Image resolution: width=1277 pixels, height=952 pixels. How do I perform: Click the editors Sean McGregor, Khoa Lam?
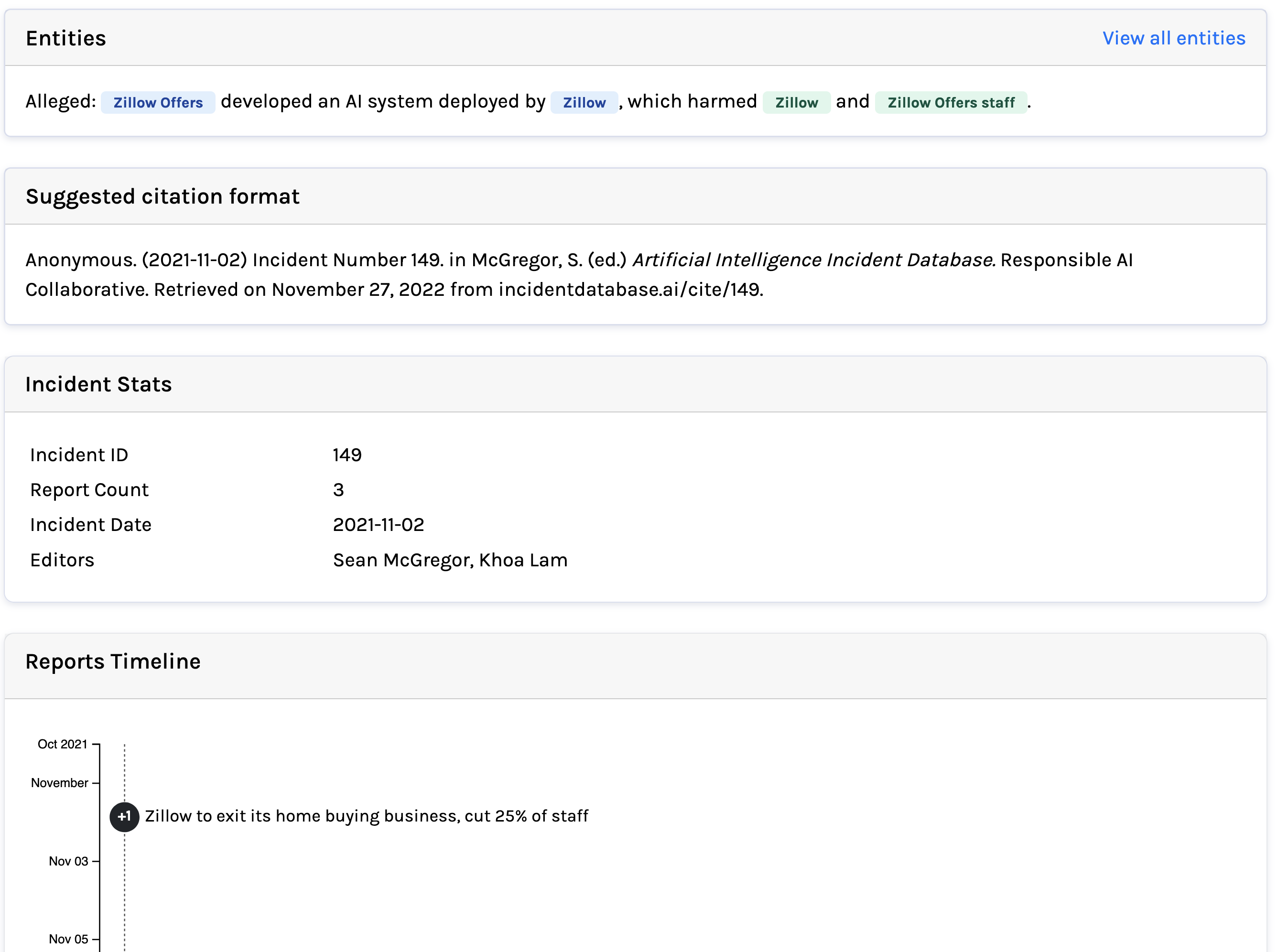(450, 560)
